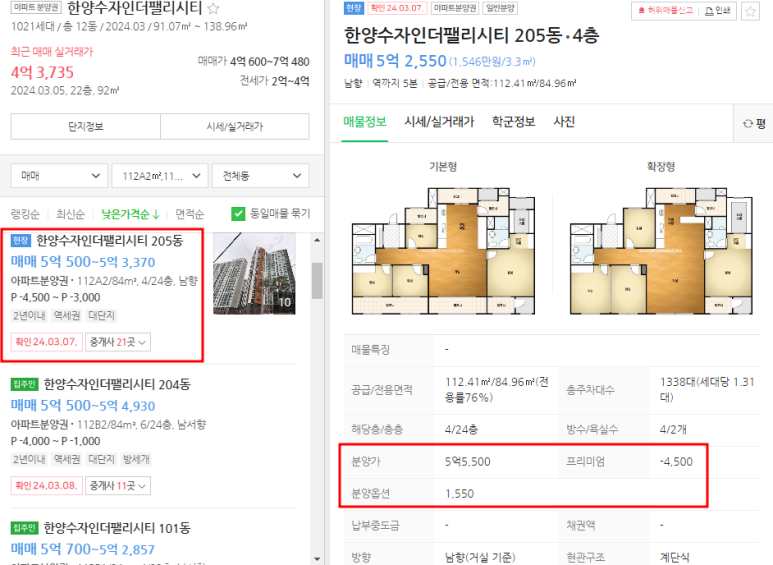Sort listings by 낮은가격순
773x565 pixels.
coord(131,214)
